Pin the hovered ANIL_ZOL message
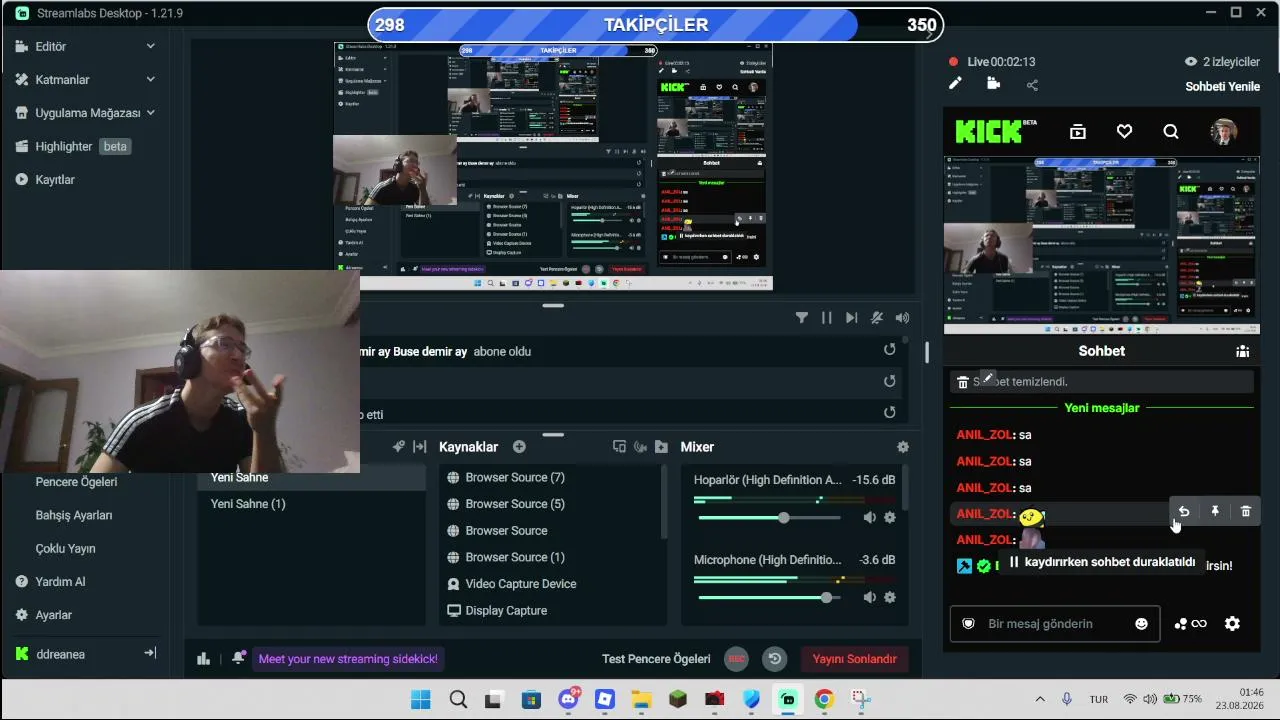 pyautogui.click(x=1215, y=511)
